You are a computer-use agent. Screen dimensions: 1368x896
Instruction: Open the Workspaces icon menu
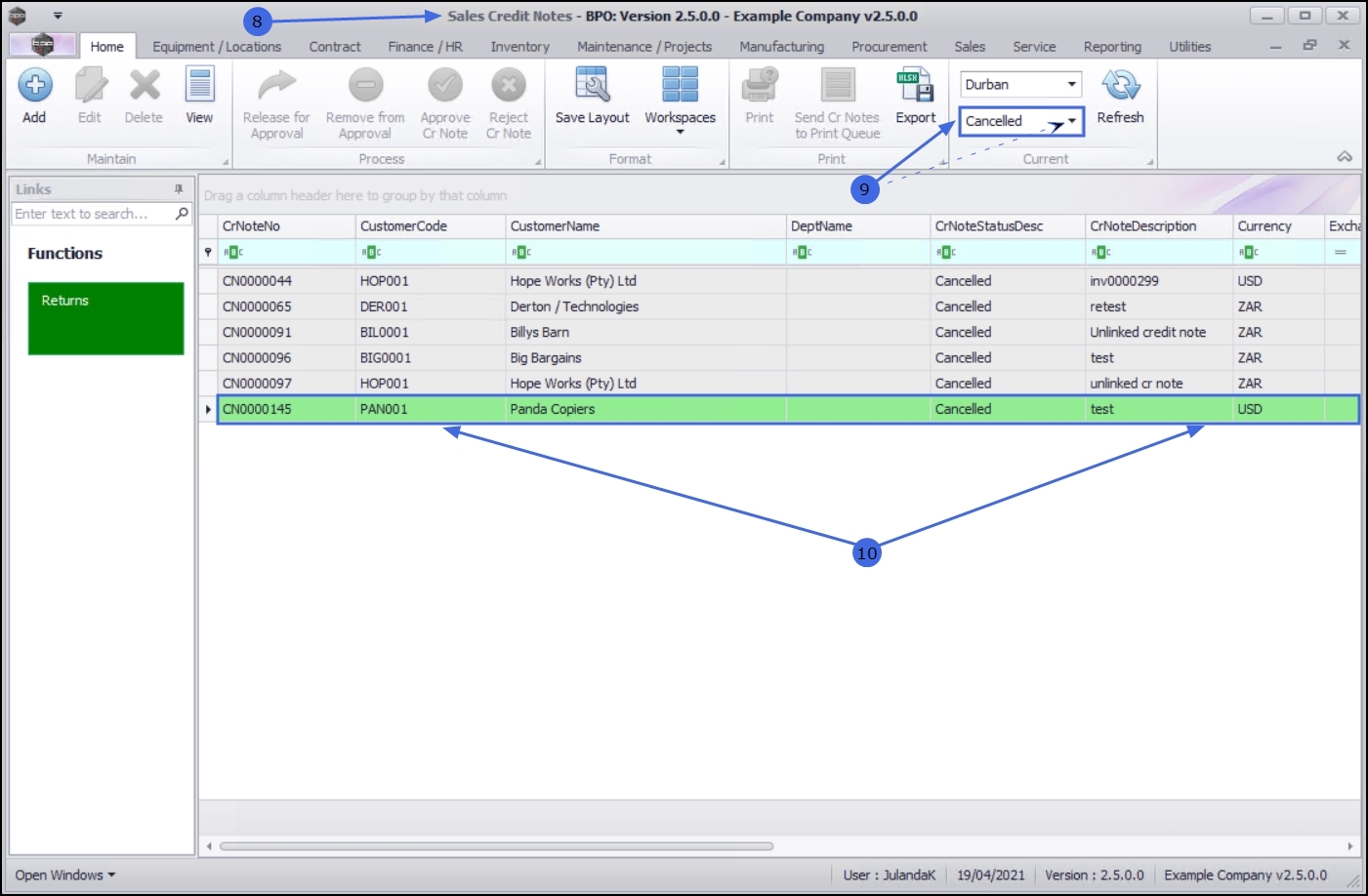point(680,86)
